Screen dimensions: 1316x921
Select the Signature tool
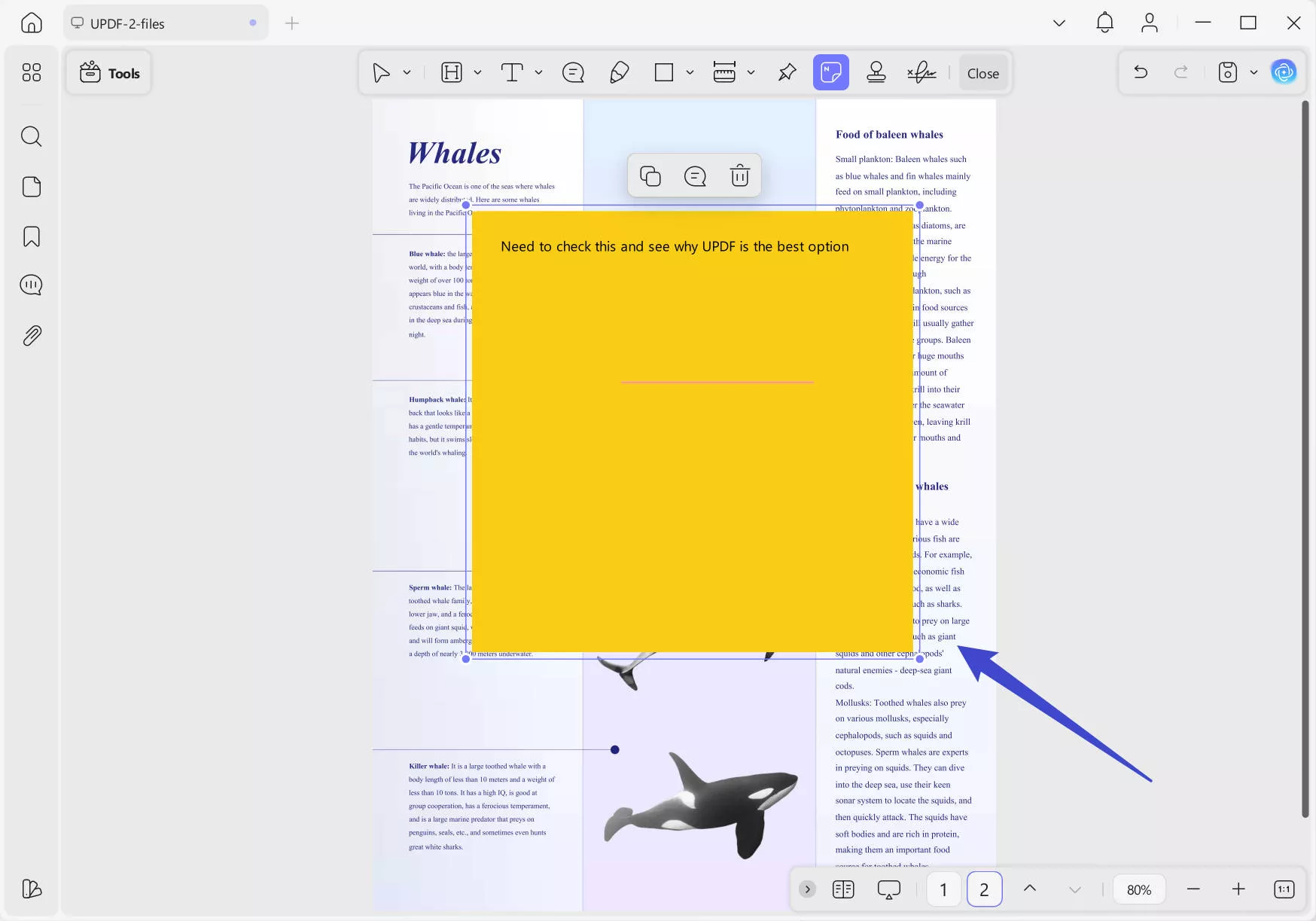point(922,72)
